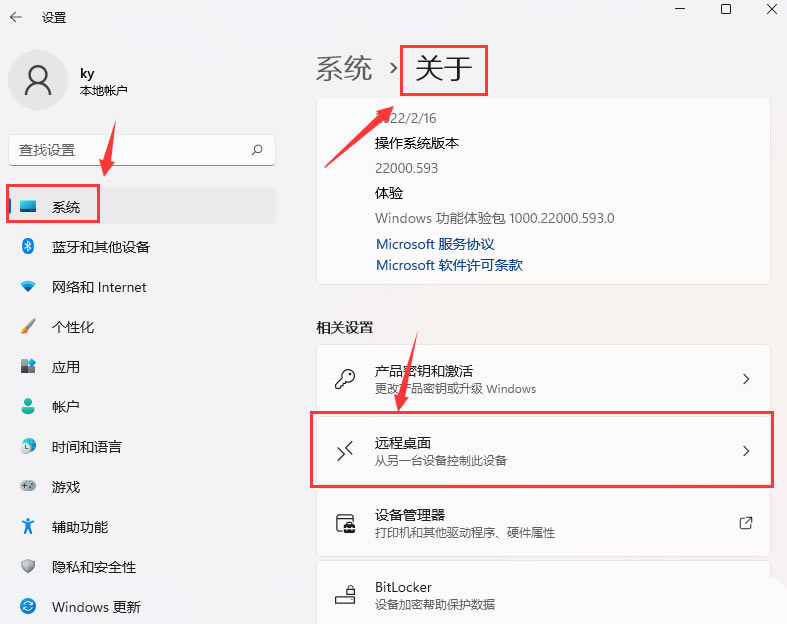Open 远程桌面 using its right chevron
This screenshot has width=787, height=624.
click(x=746, y=451)
